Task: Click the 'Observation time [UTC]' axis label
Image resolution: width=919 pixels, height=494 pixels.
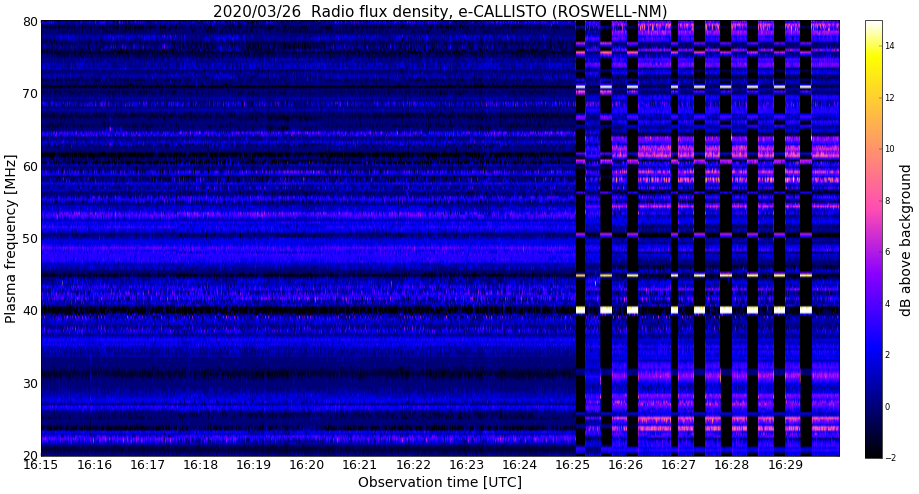Action: [x=440, y=482]
